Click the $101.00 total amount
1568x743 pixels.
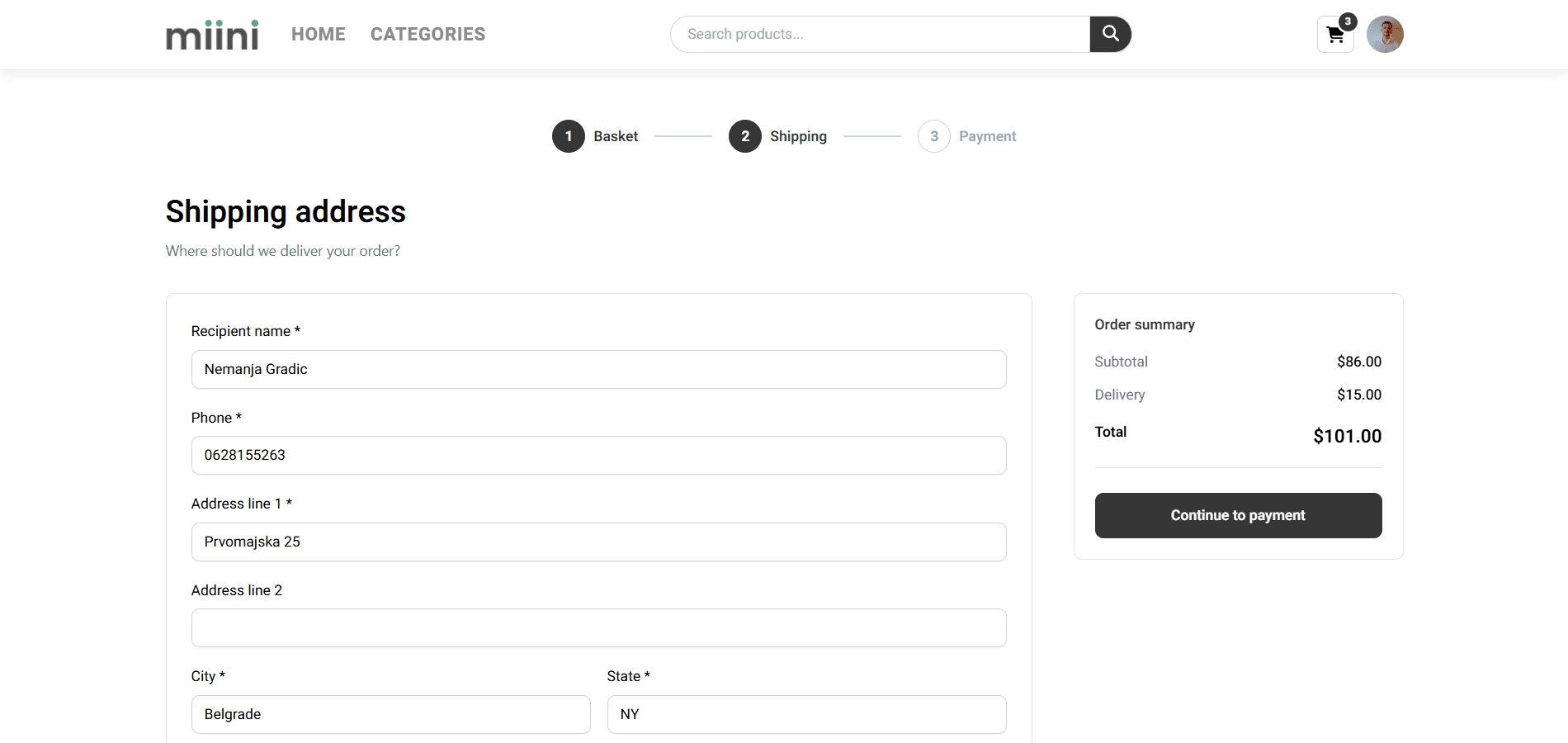1348,436
